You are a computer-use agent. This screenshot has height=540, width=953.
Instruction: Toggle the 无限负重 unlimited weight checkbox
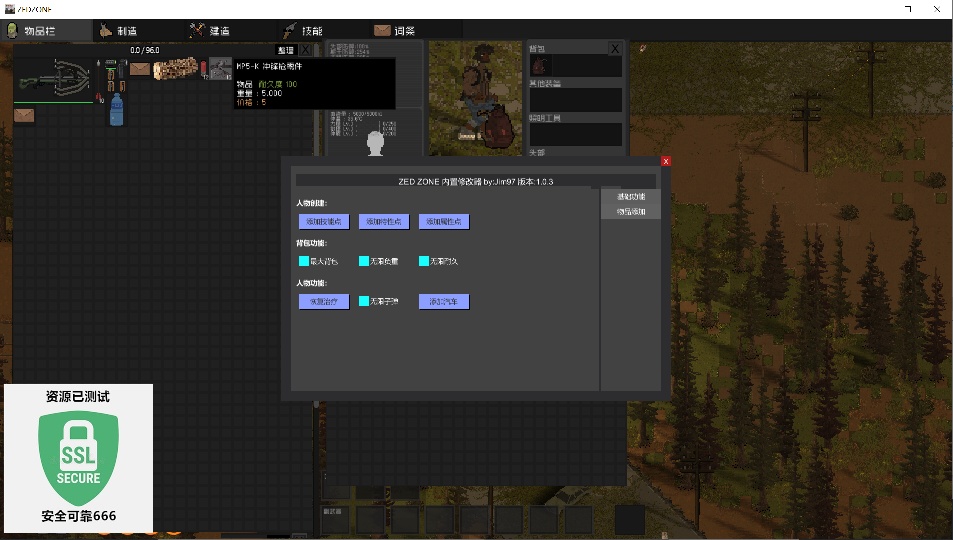364,261
